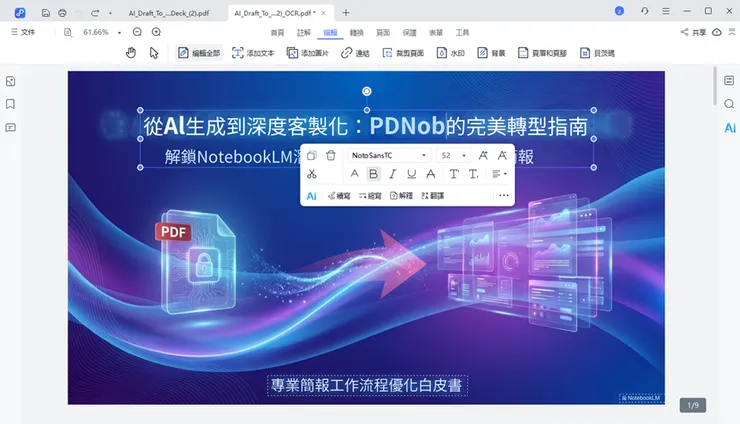Click the Bates Number tool
This screenshot has width=740, height=424.
(597, 53)
